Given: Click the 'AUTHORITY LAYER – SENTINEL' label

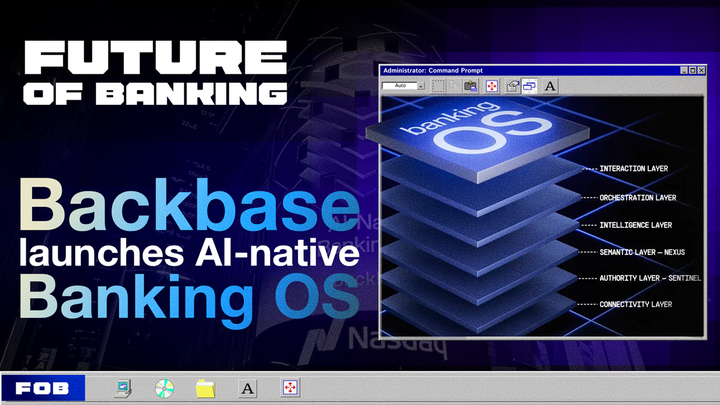Looking at the screenshot, I should pyautogui.click(x=650, y=278).
